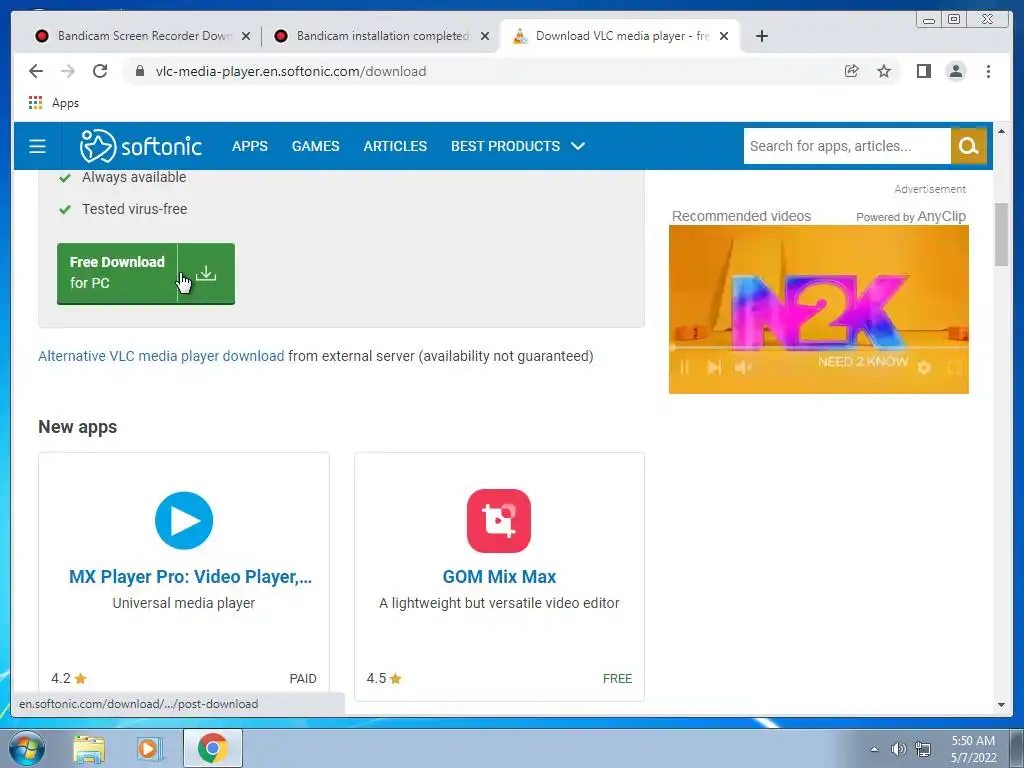Share this page icon in address bar
Image resolution: width=1024 pixels, height=768 pixels.
(x=852, y=71)
